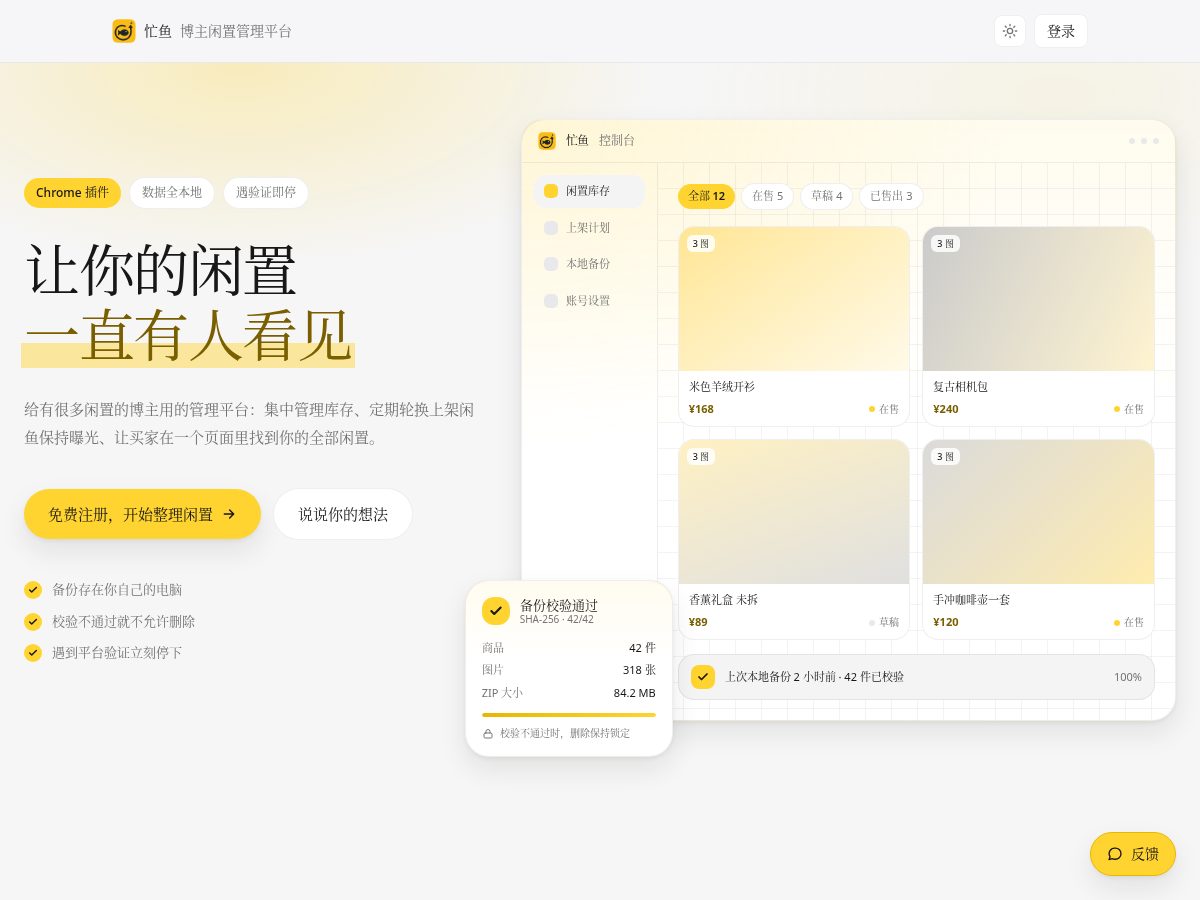Click the ¥89 price text

coord(698,622)
